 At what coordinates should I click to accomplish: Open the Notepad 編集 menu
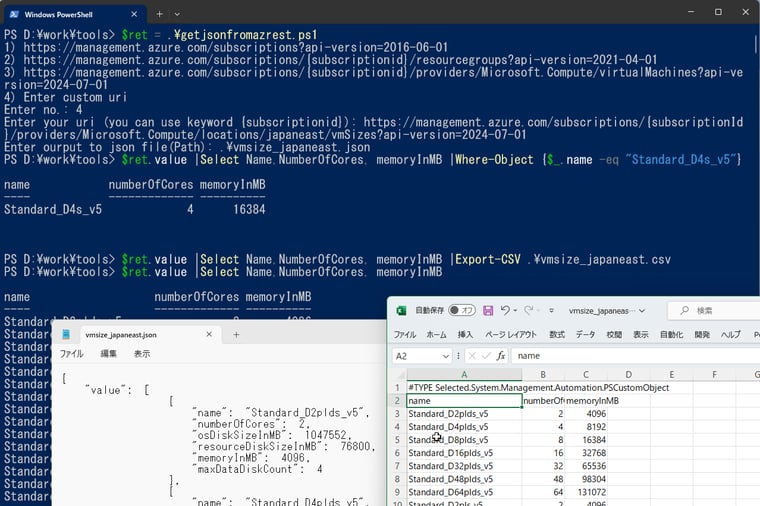pos(108,354)
